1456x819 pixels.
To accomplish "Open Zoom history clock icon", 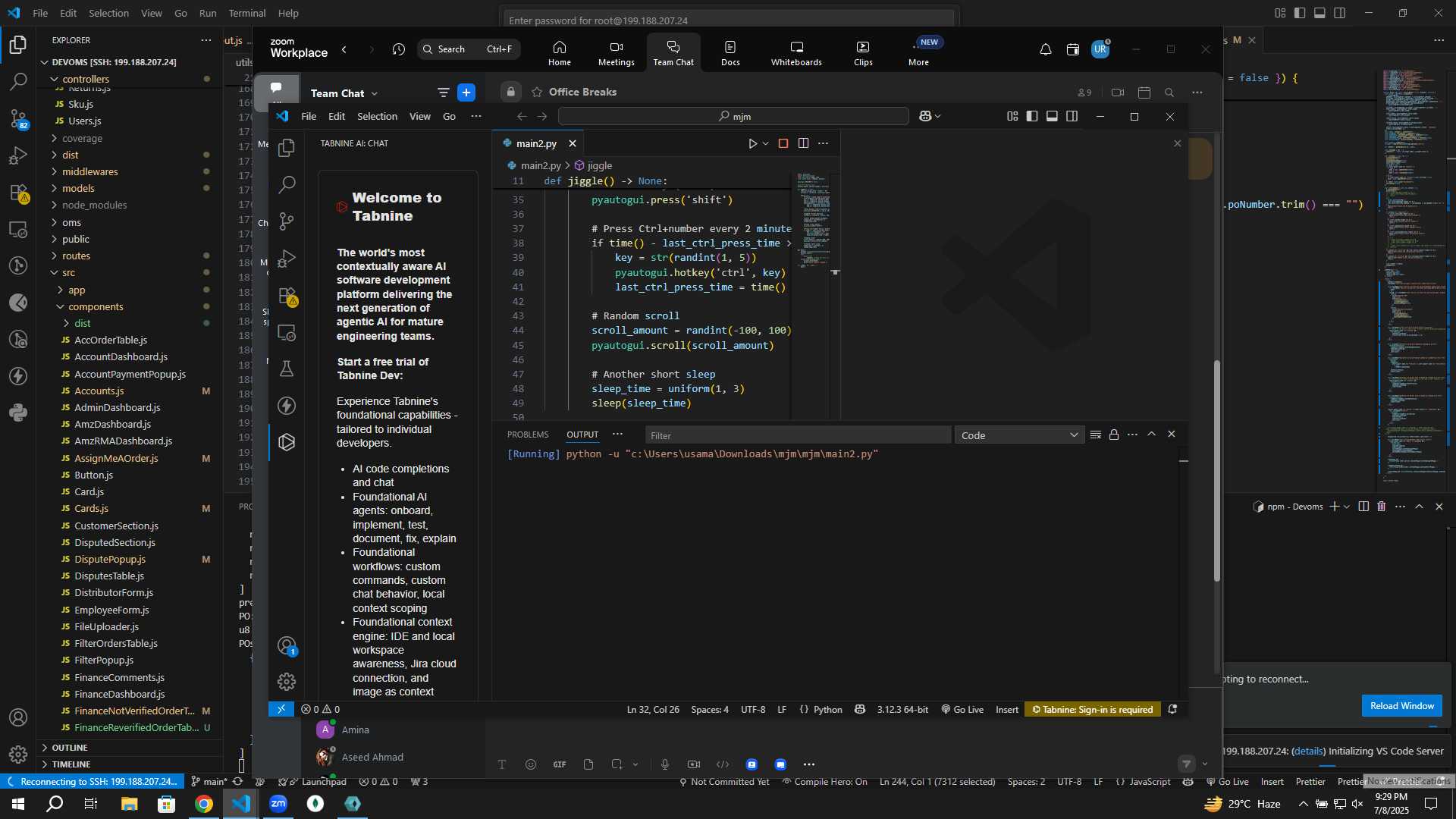I will click(399, 49).
